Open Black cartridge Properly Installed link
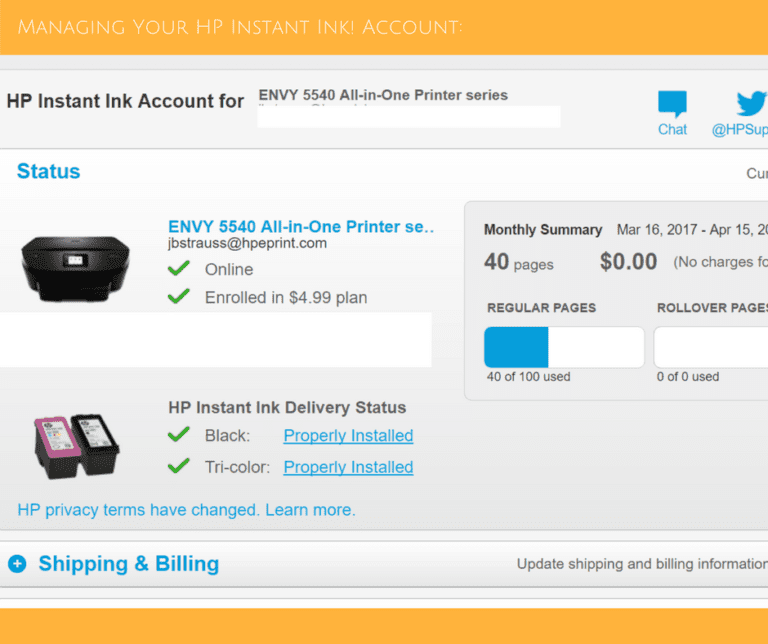This screenshot has height=644, width=768. click(348, 436)
